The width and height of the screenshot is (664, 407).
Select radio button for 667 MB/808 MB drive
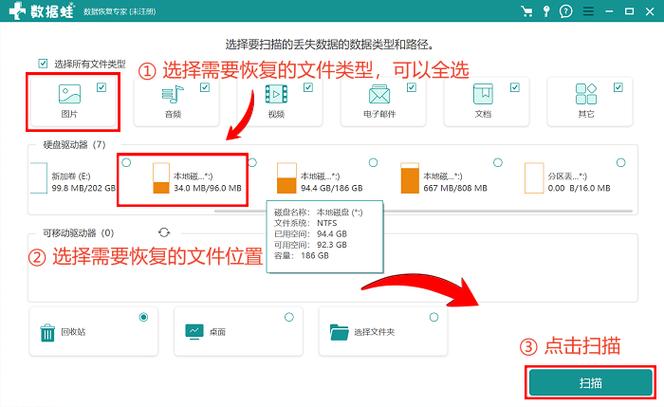(x=498, y=163)
